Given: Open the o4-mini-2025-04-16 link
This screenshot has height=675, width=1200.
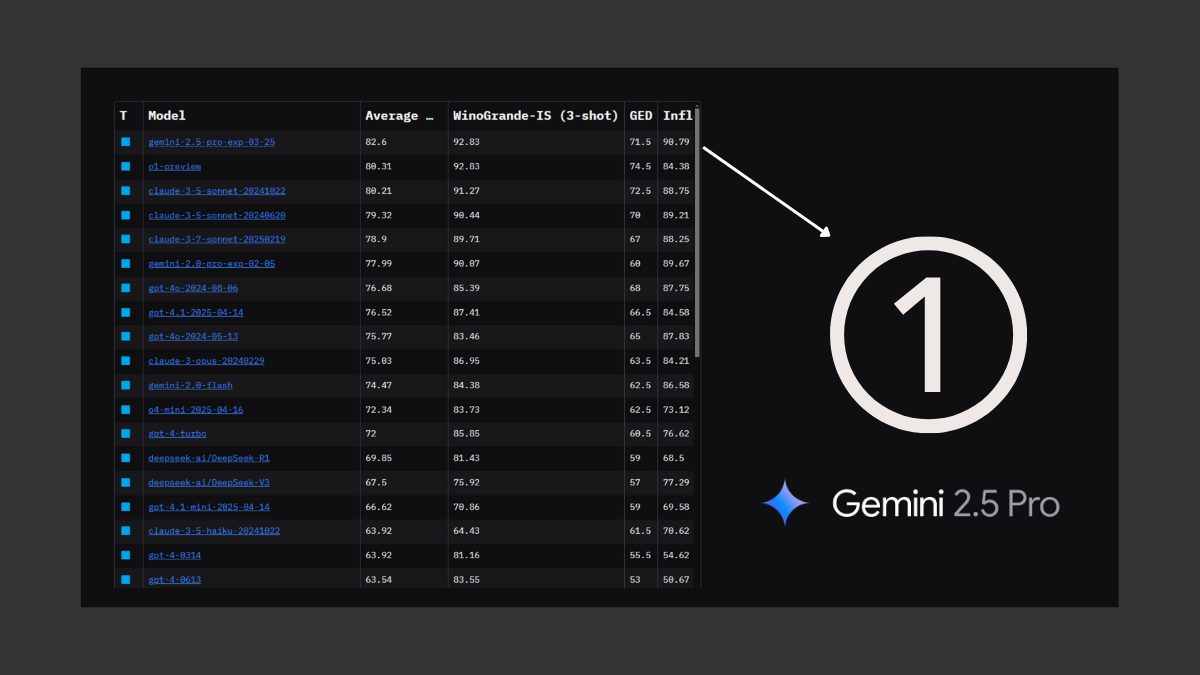Looking at the screenshot, I should [x=195, y=409].
